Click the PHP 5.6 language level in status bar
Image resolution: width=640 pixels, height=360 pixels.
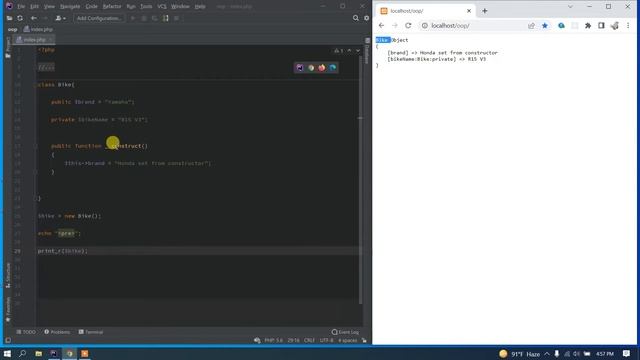tap(273, 340)
